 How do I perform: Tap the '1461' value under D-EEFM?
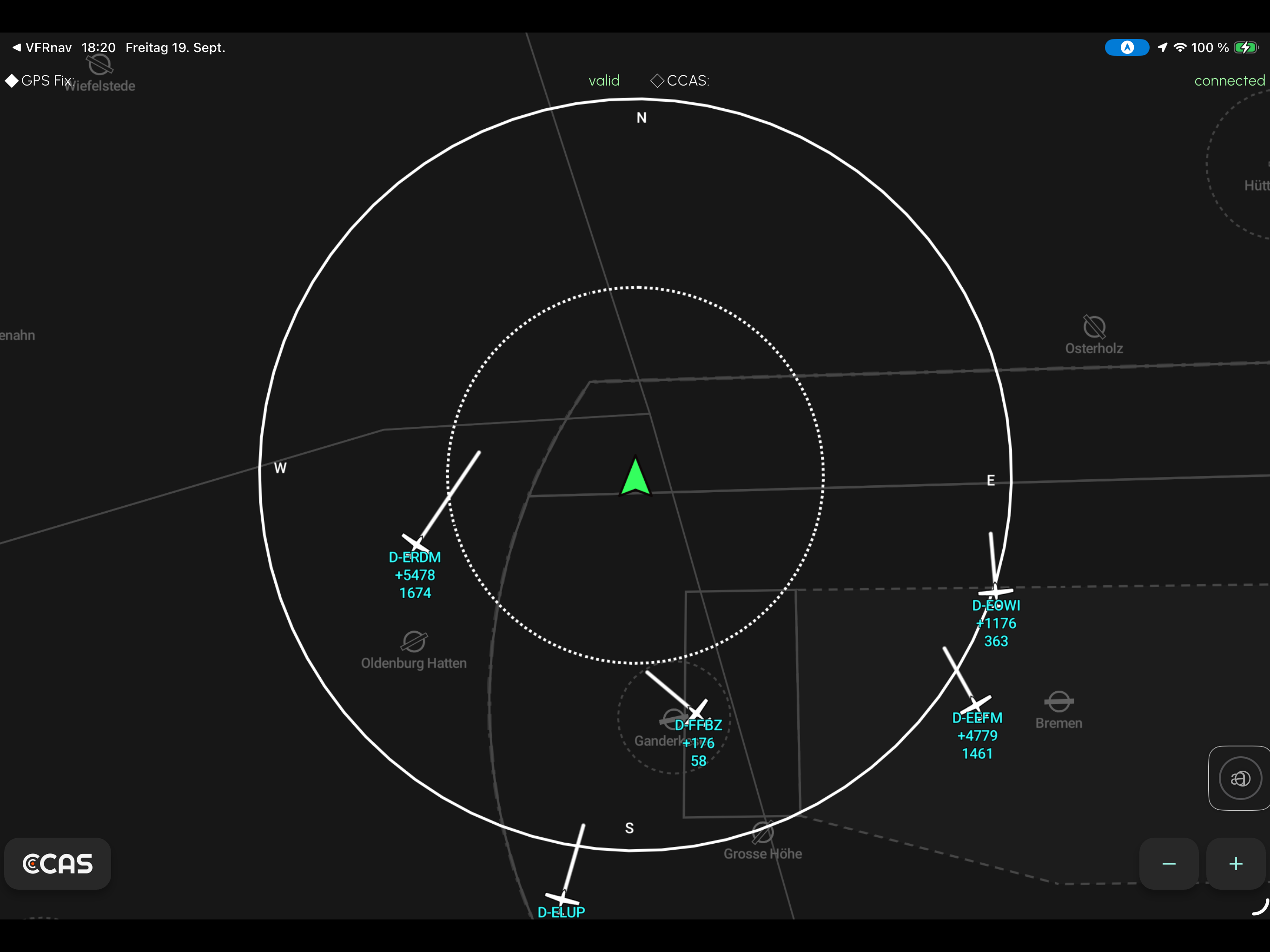click(977, 754)
